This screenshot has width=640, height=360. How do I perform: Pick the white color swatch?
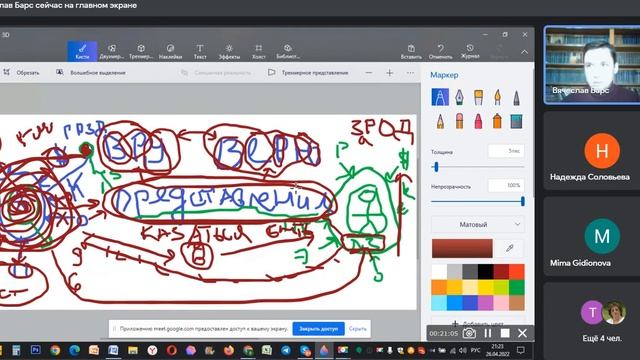[439, 271]
